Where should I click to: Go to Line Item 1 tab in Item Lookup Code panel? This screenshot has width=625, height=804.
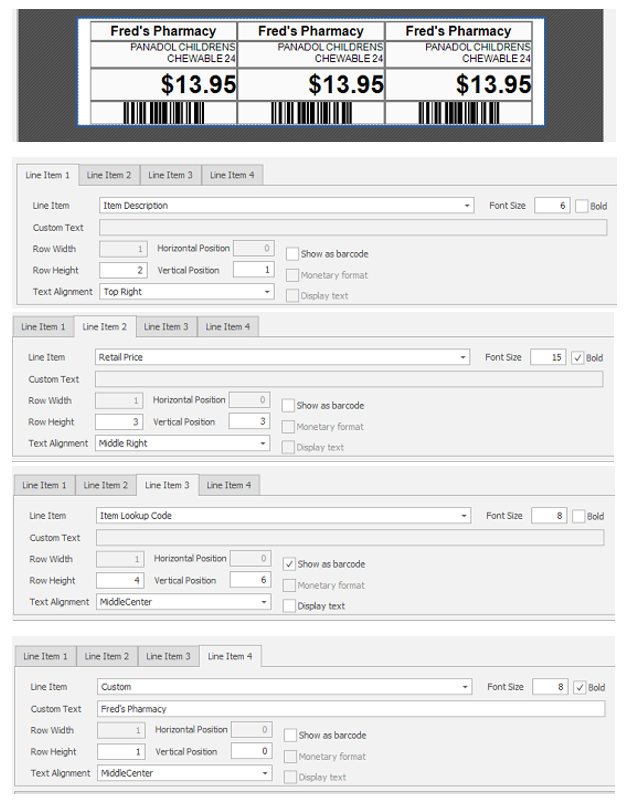44,486
